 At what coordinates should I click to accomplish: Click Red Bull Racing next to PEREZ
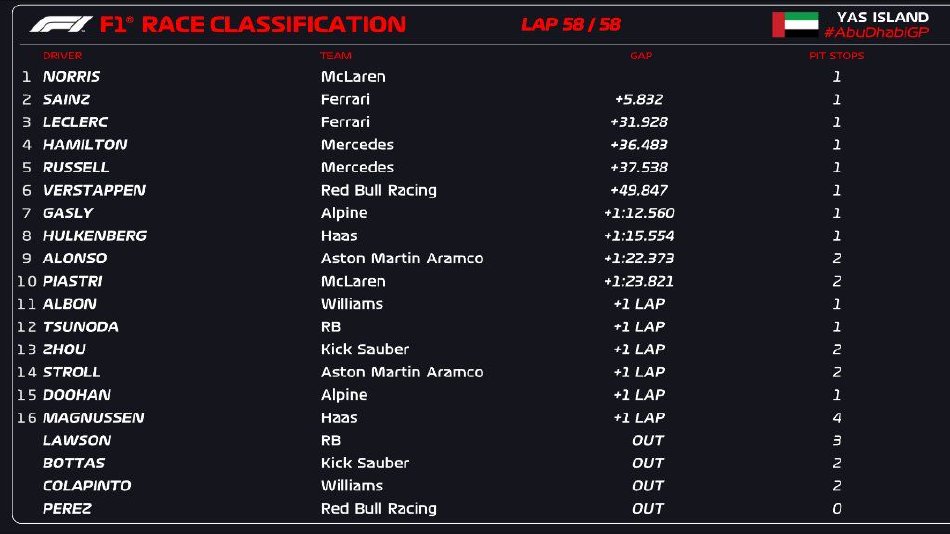379,509
